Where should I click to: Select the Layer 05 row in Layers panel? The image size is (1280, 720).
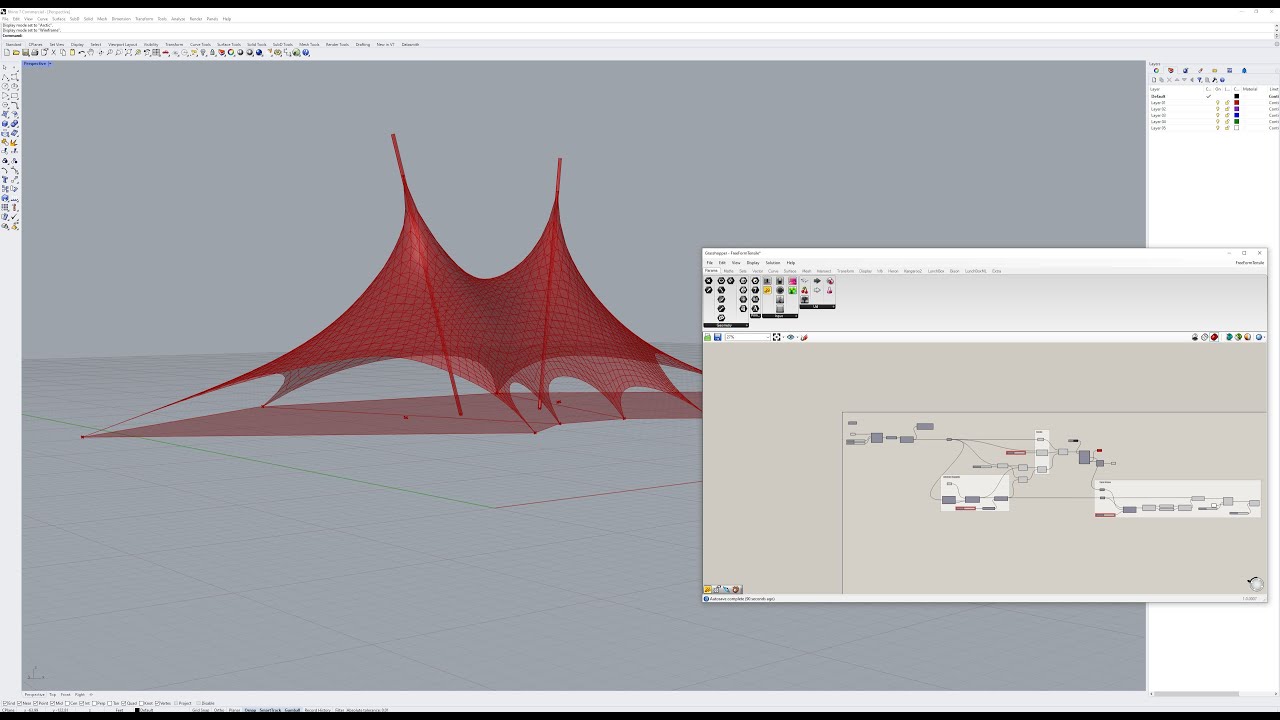click(x=1214, y=128)
